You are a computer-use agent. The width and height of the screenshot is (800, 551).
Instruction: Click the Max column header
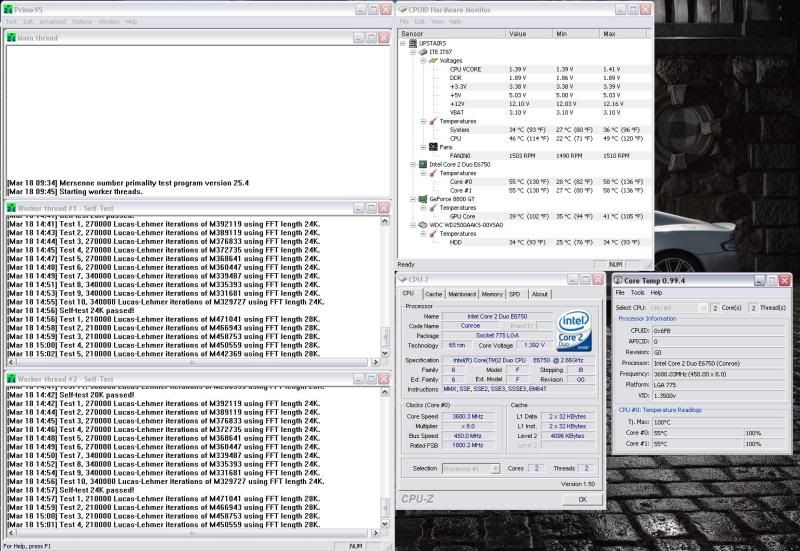(623, 34)
